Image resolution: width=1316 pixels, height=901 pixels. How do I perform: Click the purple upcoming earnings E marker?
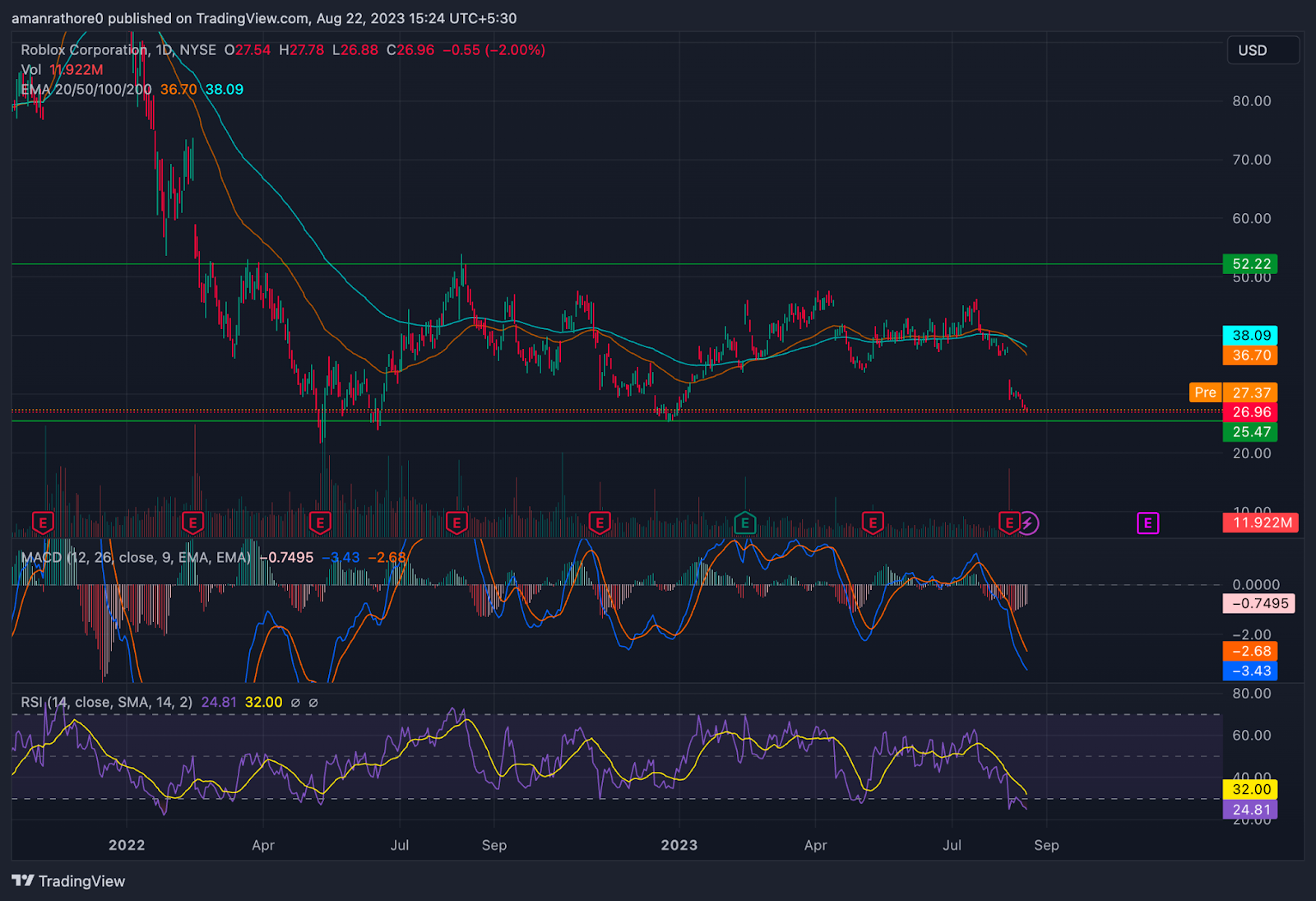[x=1147, y=522]
